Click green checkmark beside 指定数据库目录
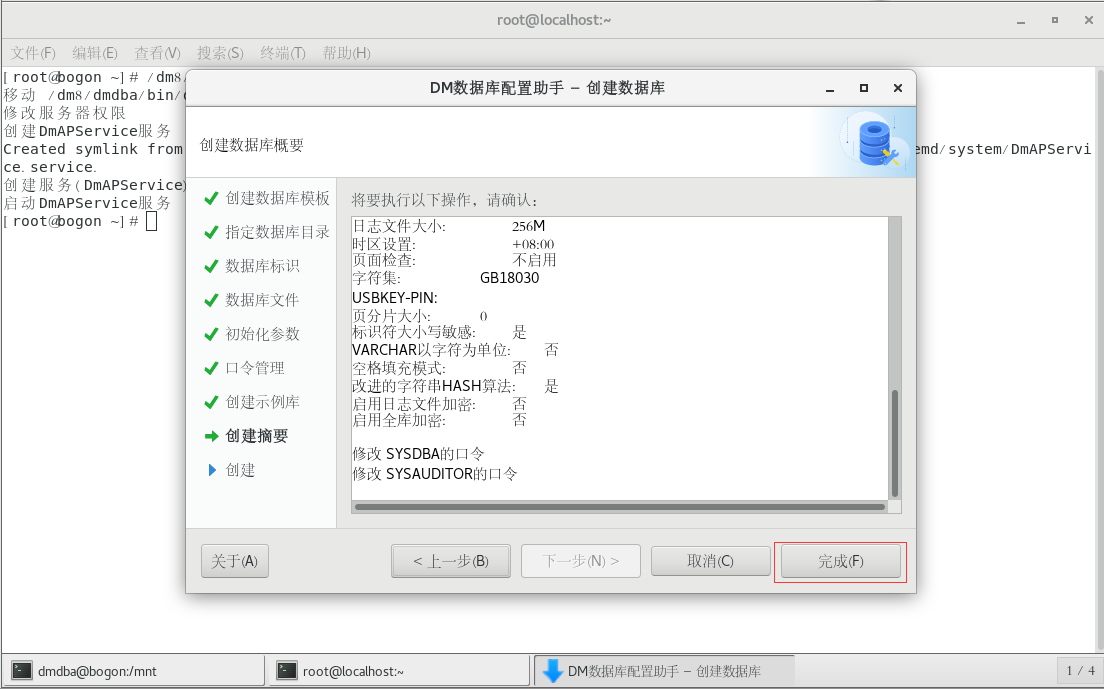This screenshot has height=690, width=1104. point(211,232)
